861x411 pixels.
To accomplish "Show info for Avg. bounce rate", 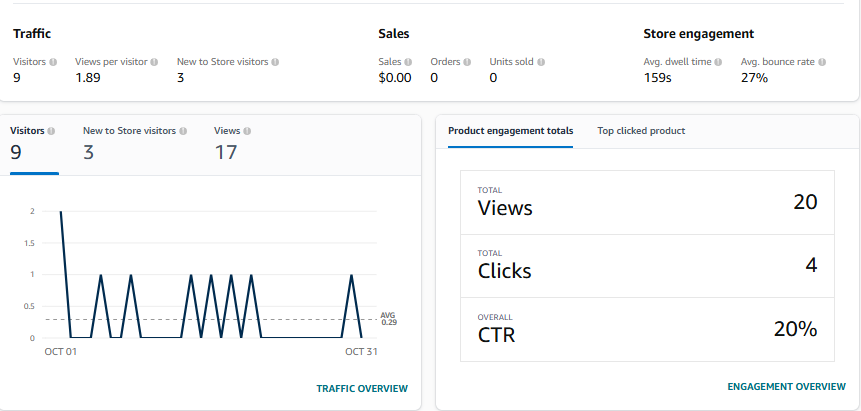I will coord(822,62).
